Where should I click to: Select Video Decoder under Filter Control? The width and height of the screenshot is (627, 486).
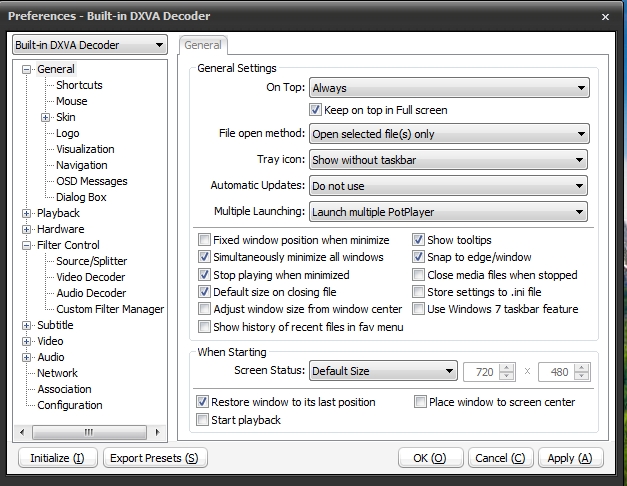coord(91,277)
